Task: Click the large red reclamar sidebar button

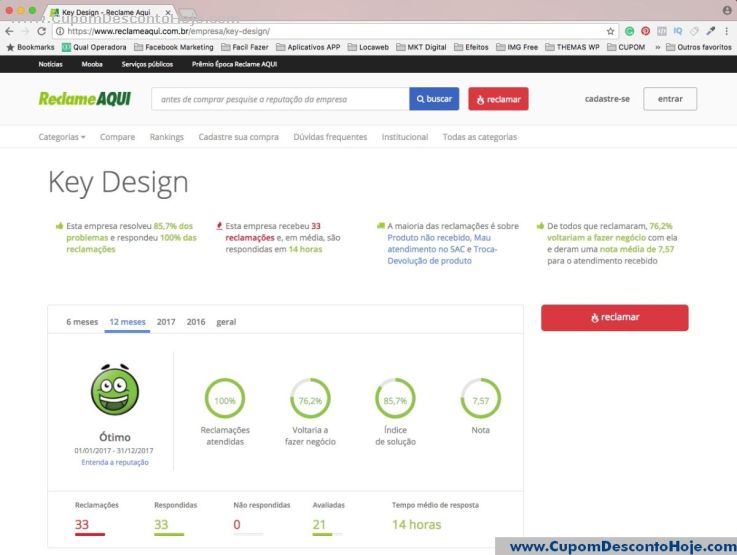Action: click(614, 318)
